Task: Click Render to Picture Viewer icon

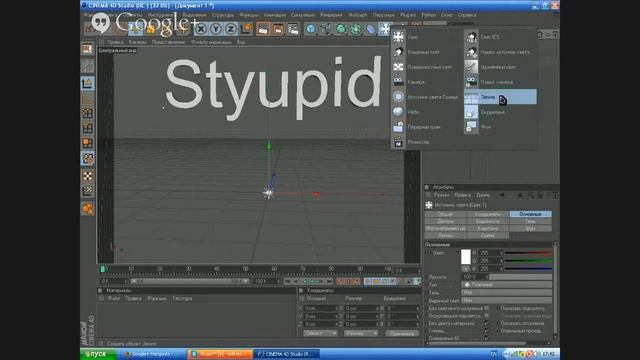Action: 278,29
